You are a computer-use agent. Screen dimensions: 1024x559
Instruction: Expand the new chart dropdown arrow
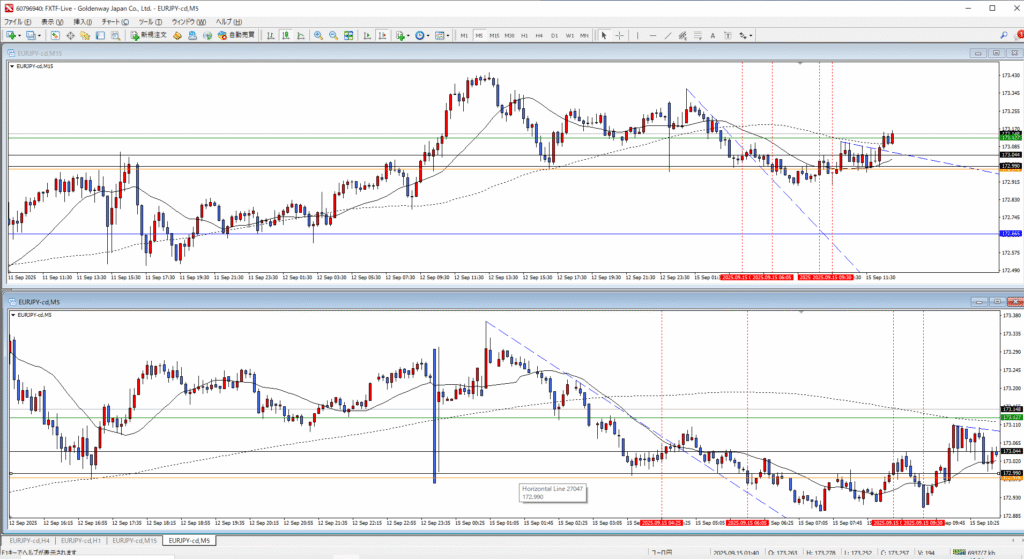pyautogui.click(x=20, y=35)
